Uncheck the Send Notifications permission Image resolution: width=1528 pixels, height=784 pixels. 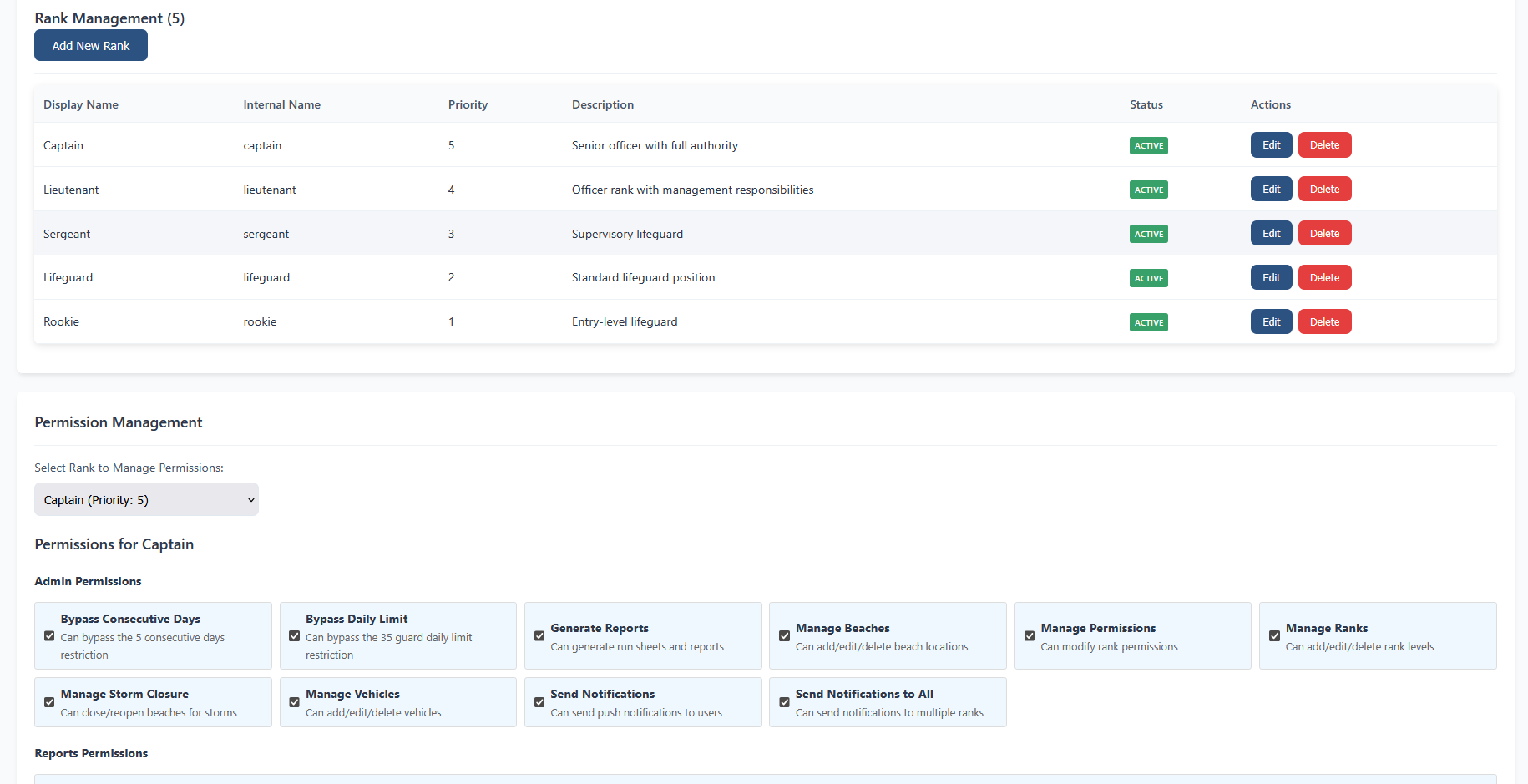coord(539,701)
